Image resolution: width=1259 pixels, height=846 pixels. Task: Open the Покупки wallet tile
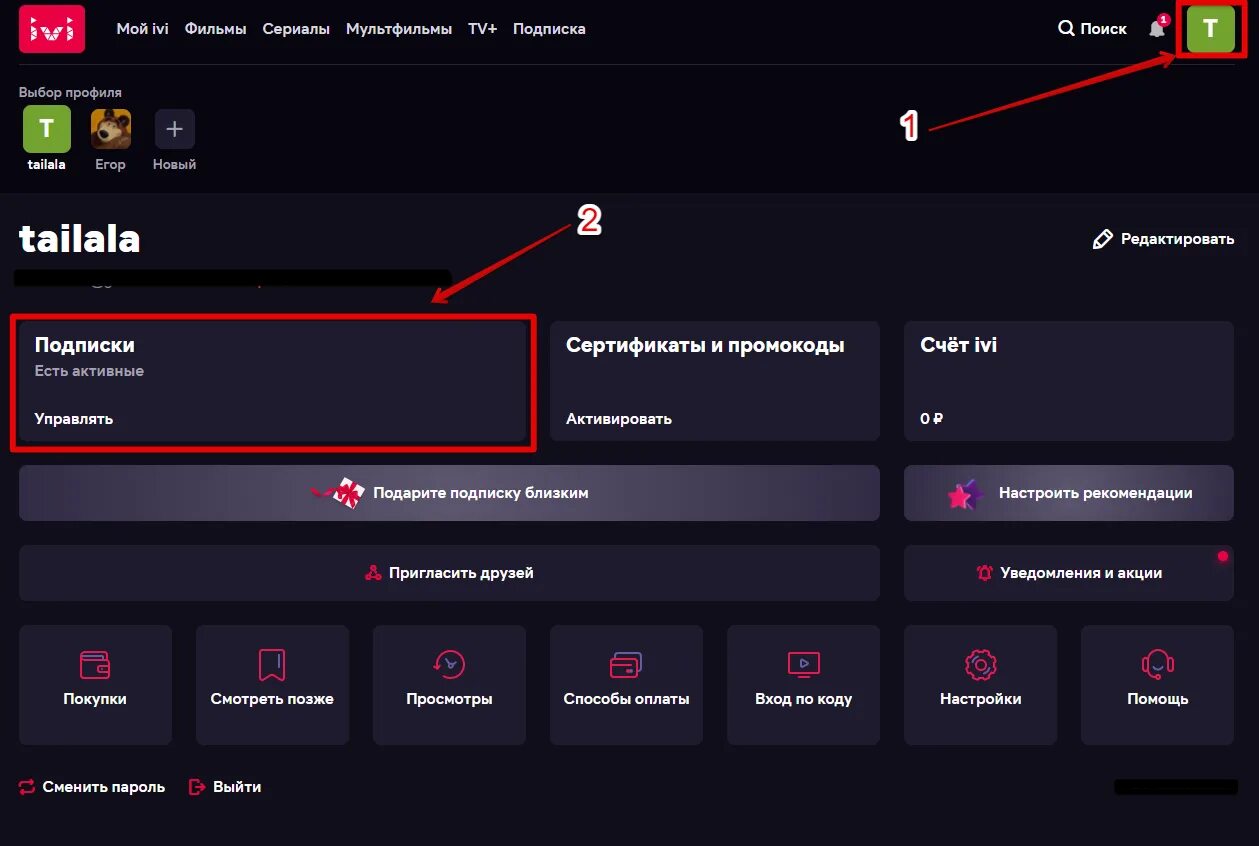click(95, 685)
